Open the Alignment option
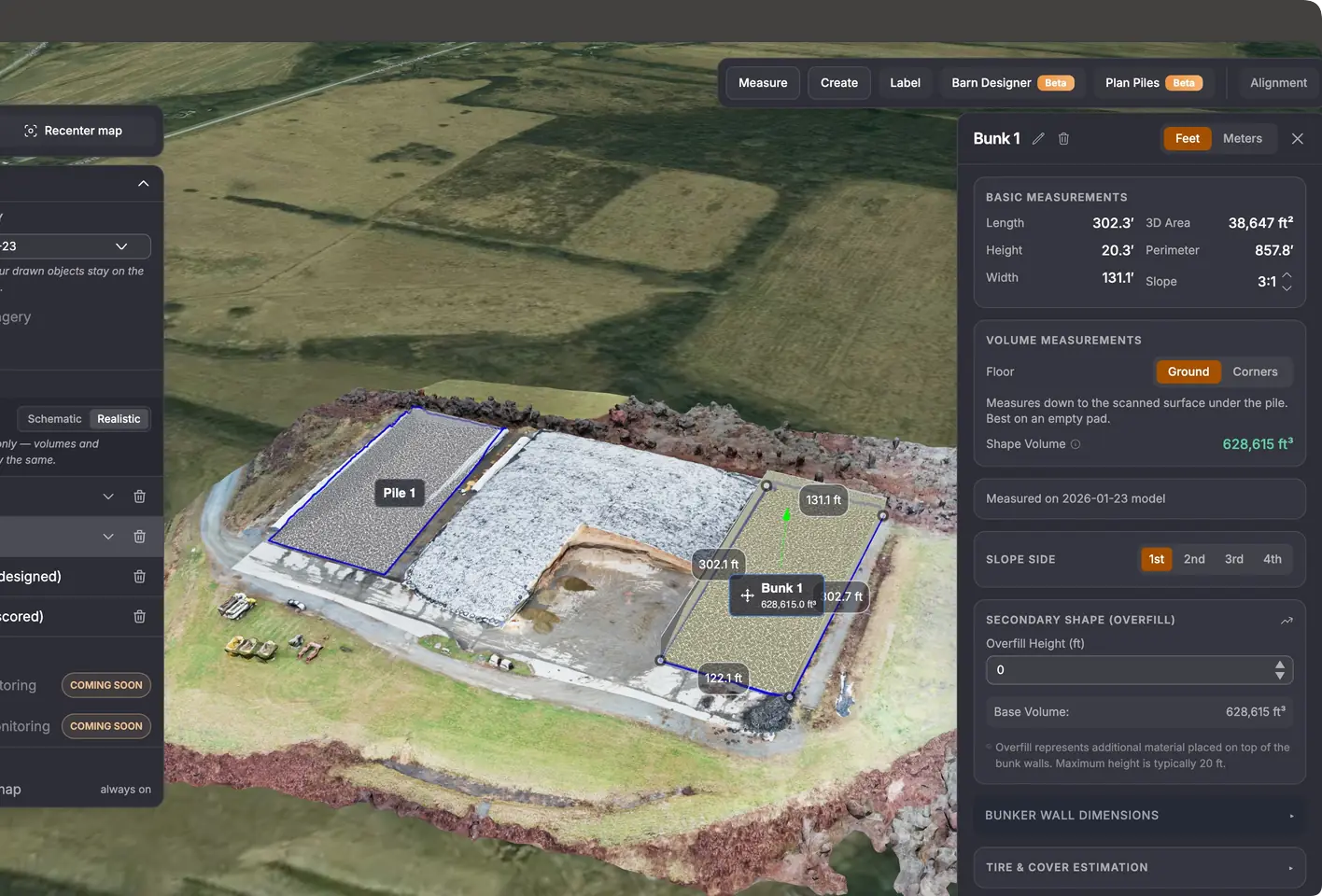The image size is (1322, 896). 1278,83
